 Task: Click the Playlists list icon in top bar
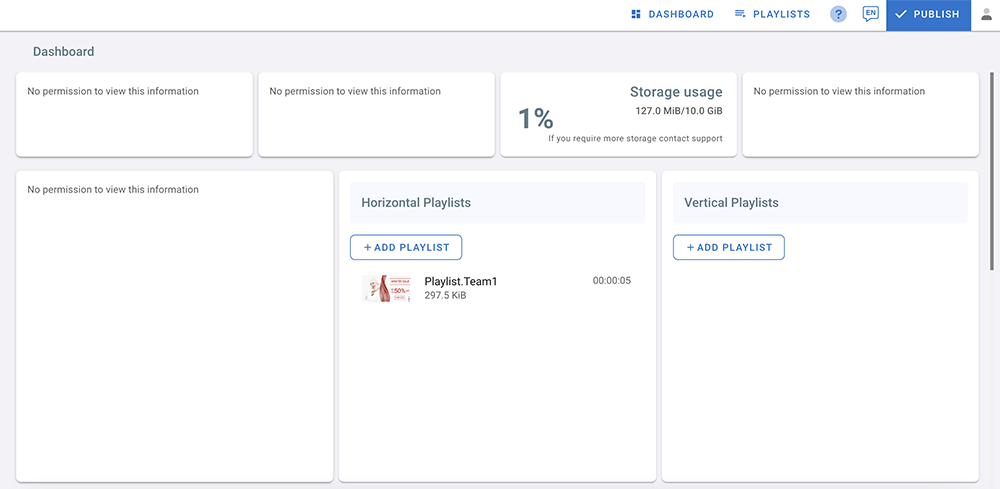pyautogui.click(x=740, y=14)
